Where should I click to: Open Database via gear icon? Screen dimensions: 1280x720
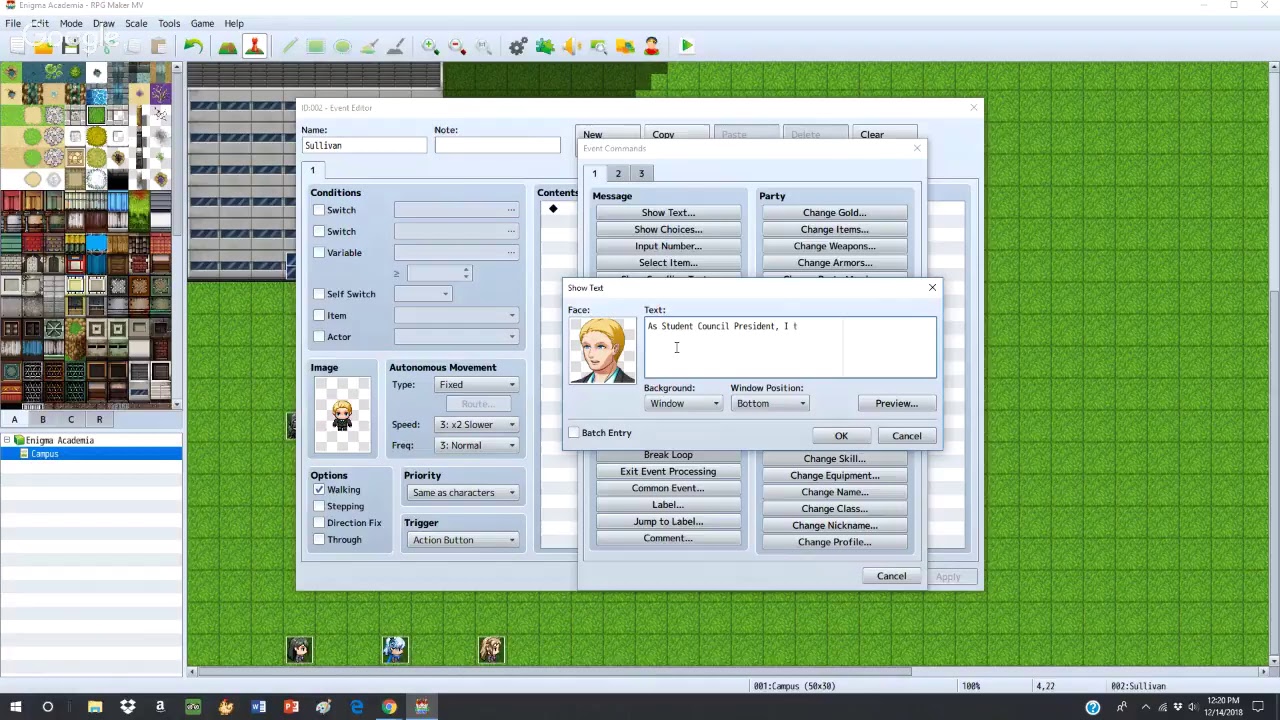[518, 46]
